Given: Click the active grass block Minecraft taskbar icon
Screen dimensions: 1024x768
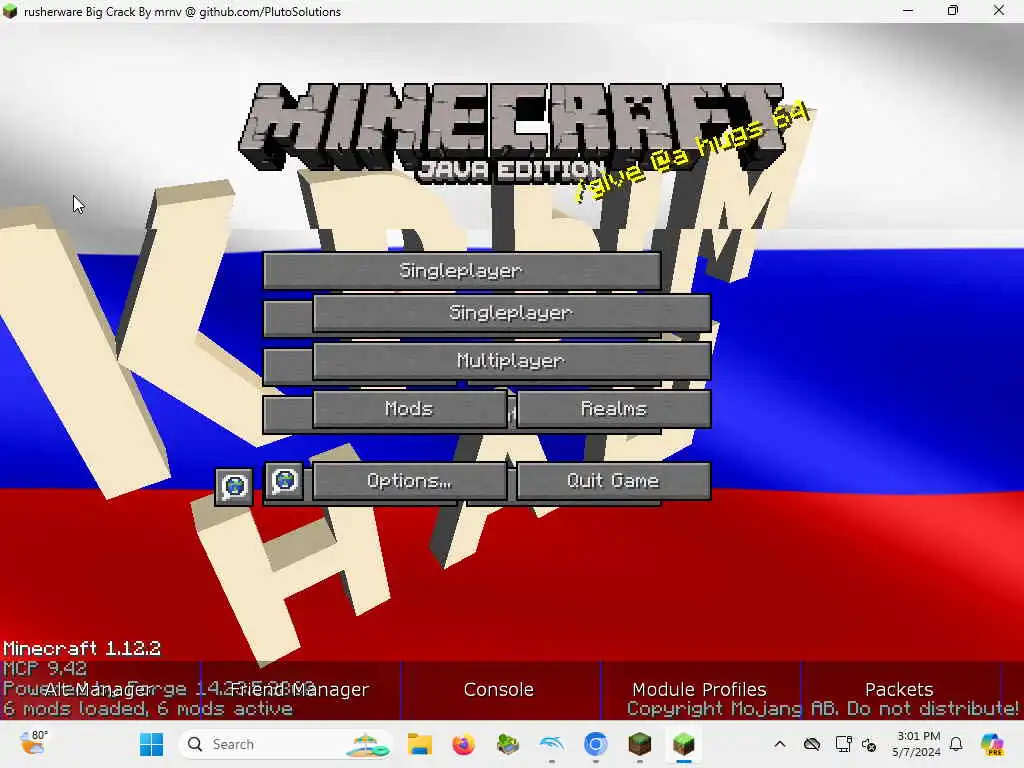Looking at the screenshot, I should (x=684, y=744).
